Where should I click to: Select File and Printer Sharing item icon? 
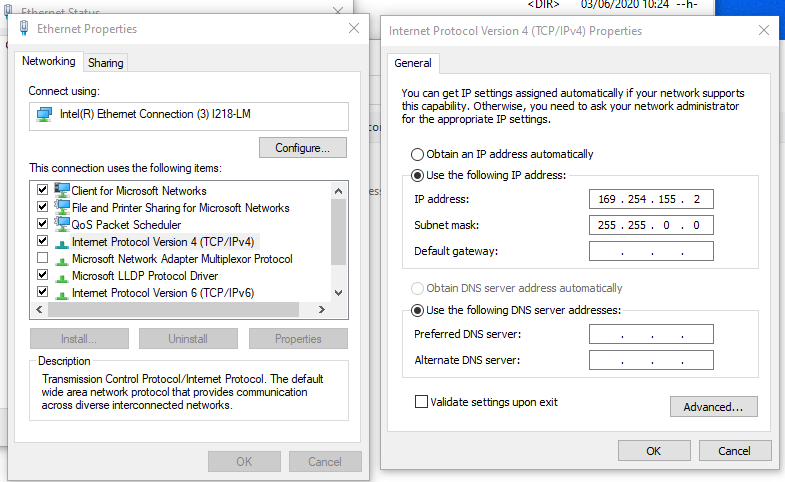tap(62, 207)
